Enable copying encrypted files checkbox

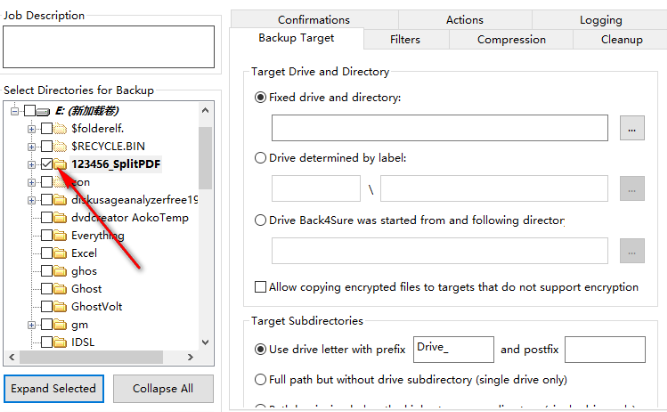[261, 287]
